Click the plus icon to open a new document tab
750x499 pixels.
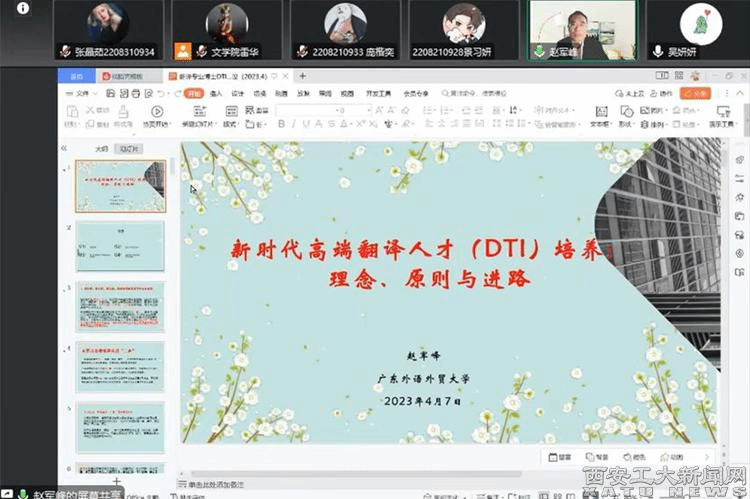pos(303,75)
